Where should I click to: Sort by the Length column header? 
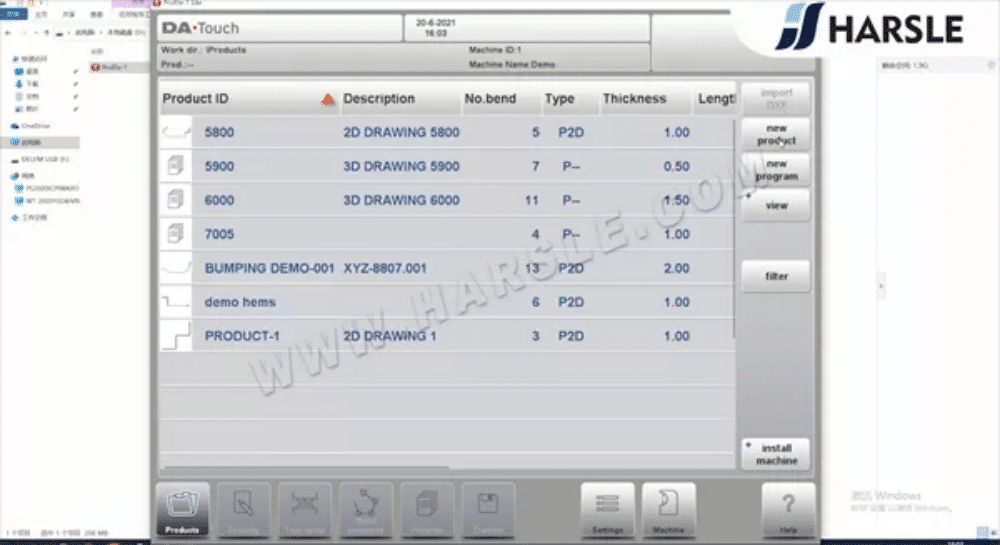coord(715,99)
